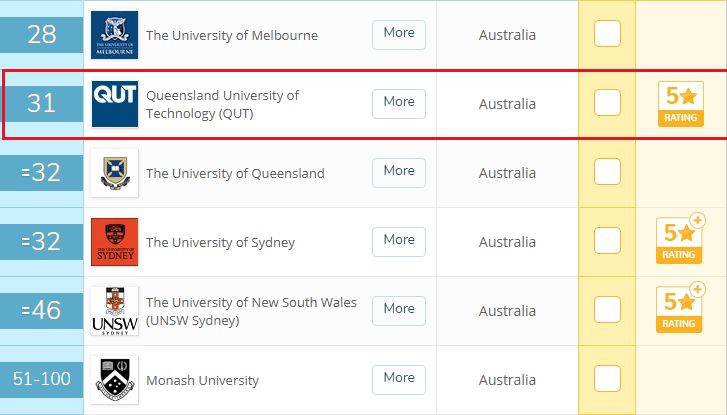Image resolution: width=727 pixels, height=415 pixels.
Task: Click the UNSW Sydney logo
Action: coord(115,311)
